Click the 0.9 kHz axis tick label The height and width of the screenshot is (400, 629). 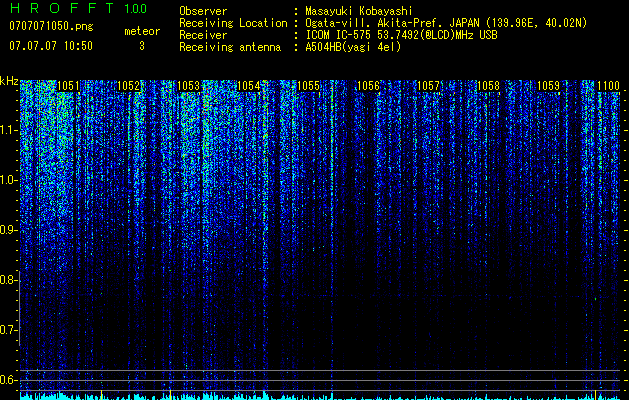point(9,230)
